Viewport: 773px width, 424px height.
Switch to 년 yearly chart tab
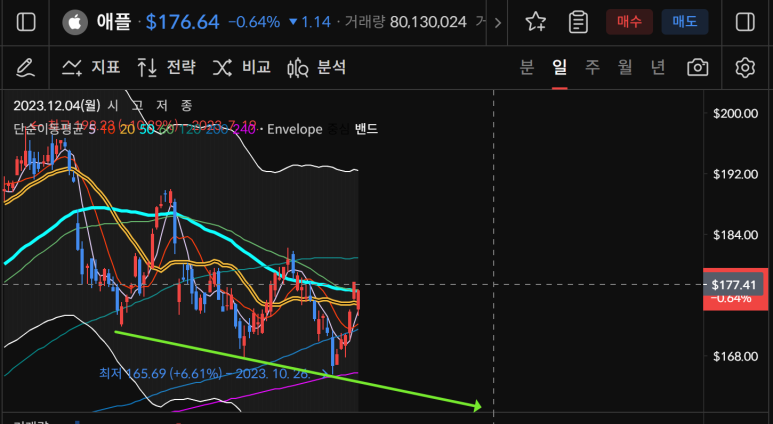(x=658, y=67)
